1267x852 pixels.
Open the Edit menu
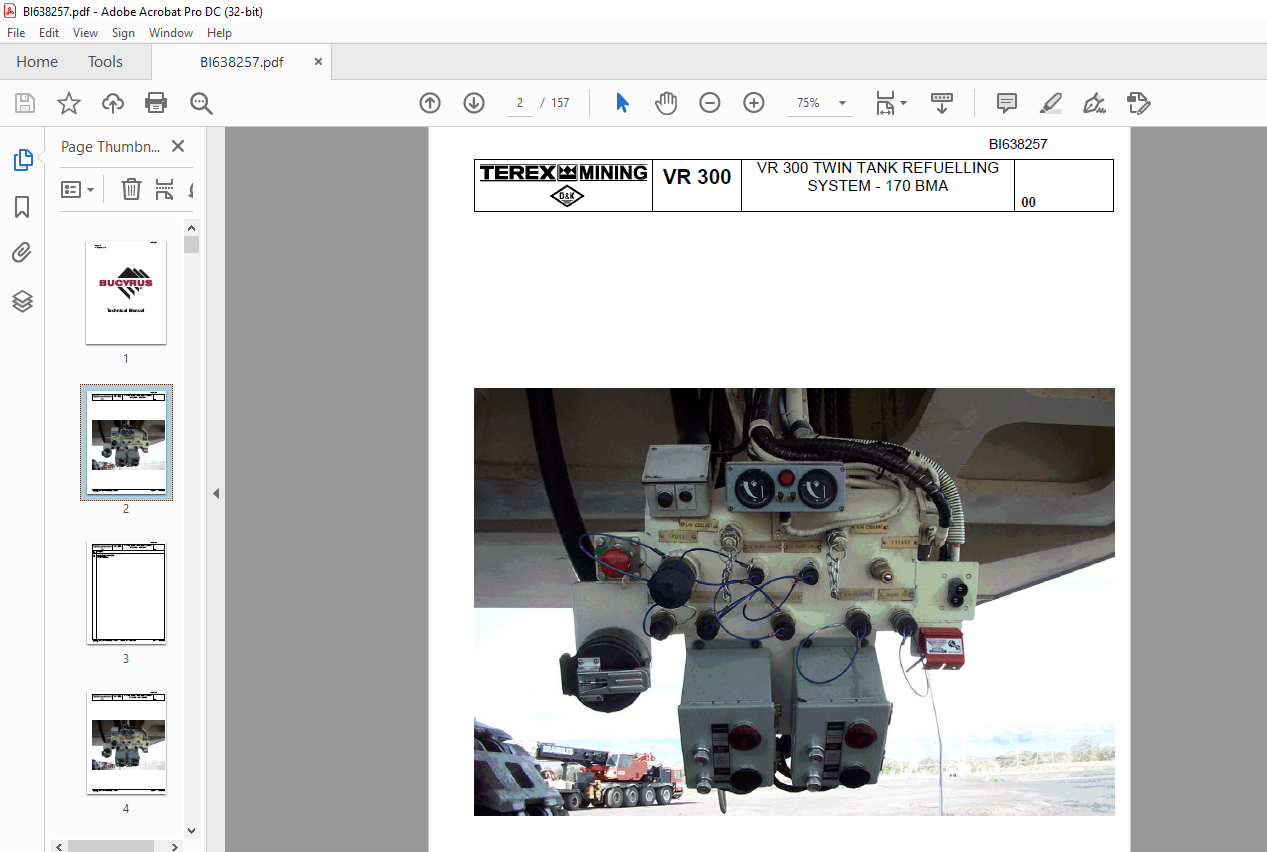coord(49,33)
